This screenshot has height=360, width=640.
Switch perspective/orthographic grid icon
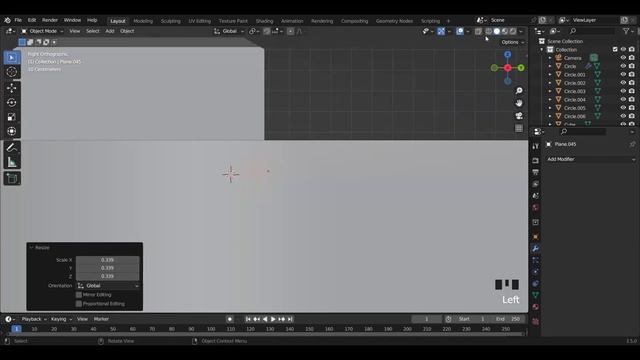(519, 129)
